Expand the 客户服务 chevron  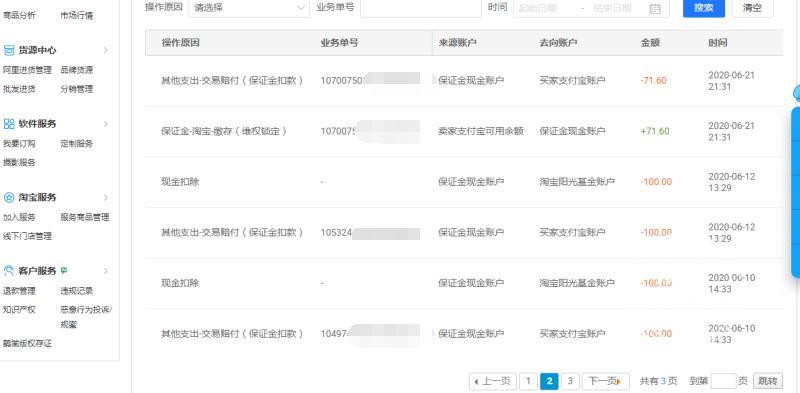pyautogui.click(x=106, y=271)
